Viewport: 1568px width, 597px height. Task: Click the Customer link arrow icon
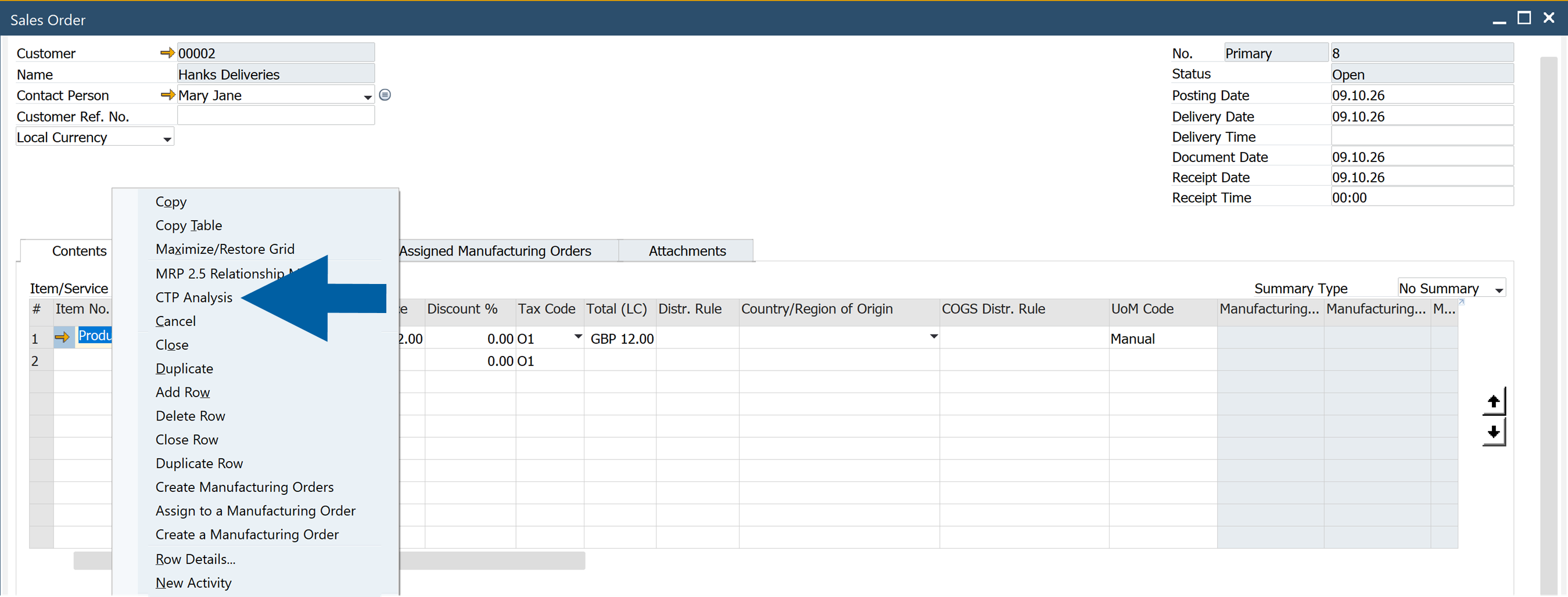[167, 53]
